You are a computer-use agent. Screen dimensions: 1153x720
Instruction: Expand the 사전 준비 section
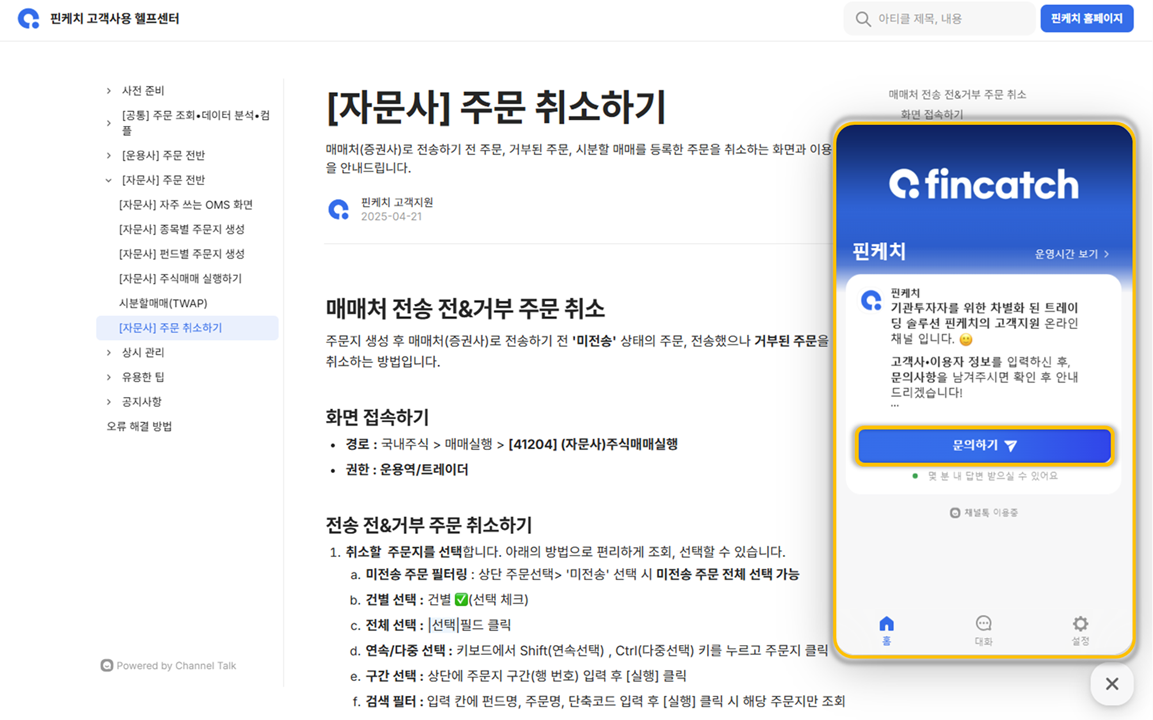point(109,90)
